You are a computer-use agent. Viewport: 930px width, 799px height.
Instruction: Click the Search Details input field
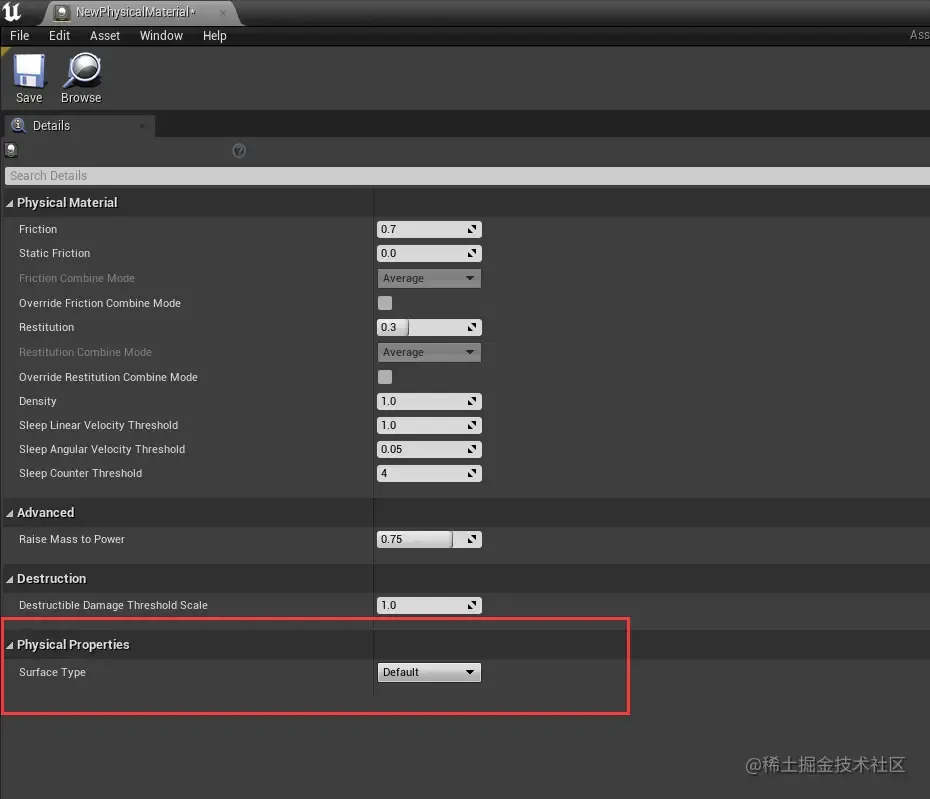point(467,176)
